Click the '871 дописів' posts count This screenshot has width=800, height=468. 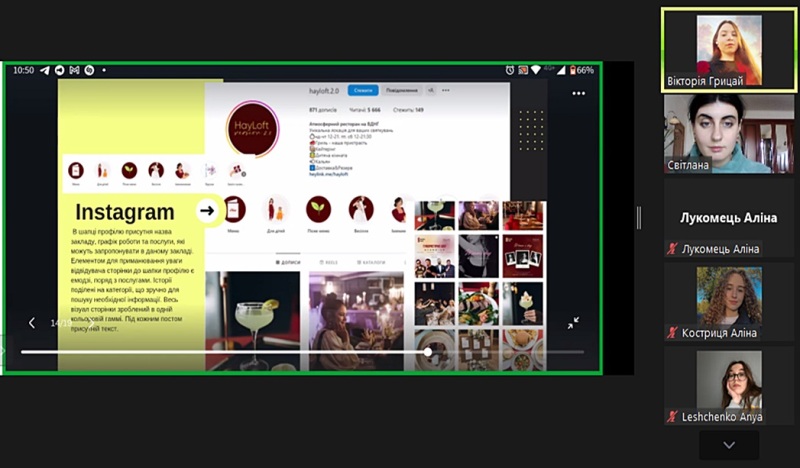(323, 110)
